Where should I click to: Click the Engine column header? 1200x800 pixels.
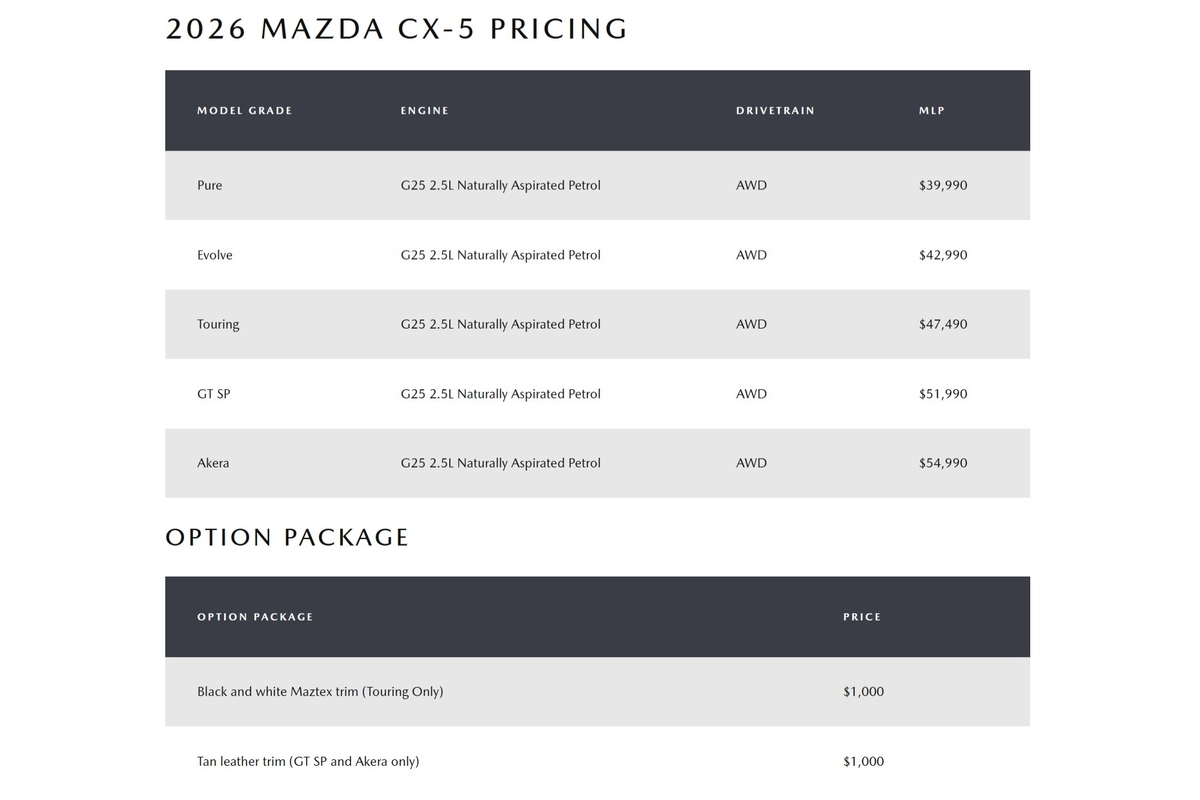pyautogui.click(x=424, y=111)
